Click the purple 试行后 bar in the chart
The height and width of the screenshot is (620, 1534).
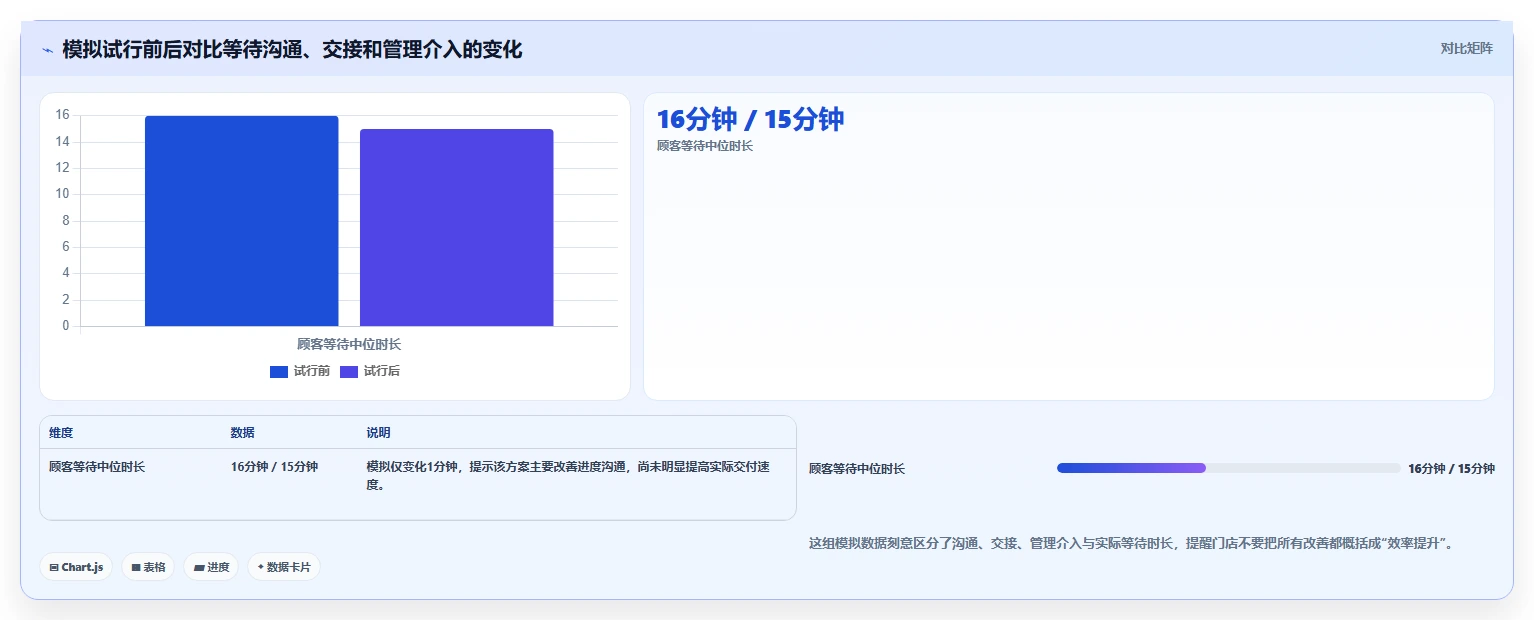pyautogui.click(x=456, y=228)
